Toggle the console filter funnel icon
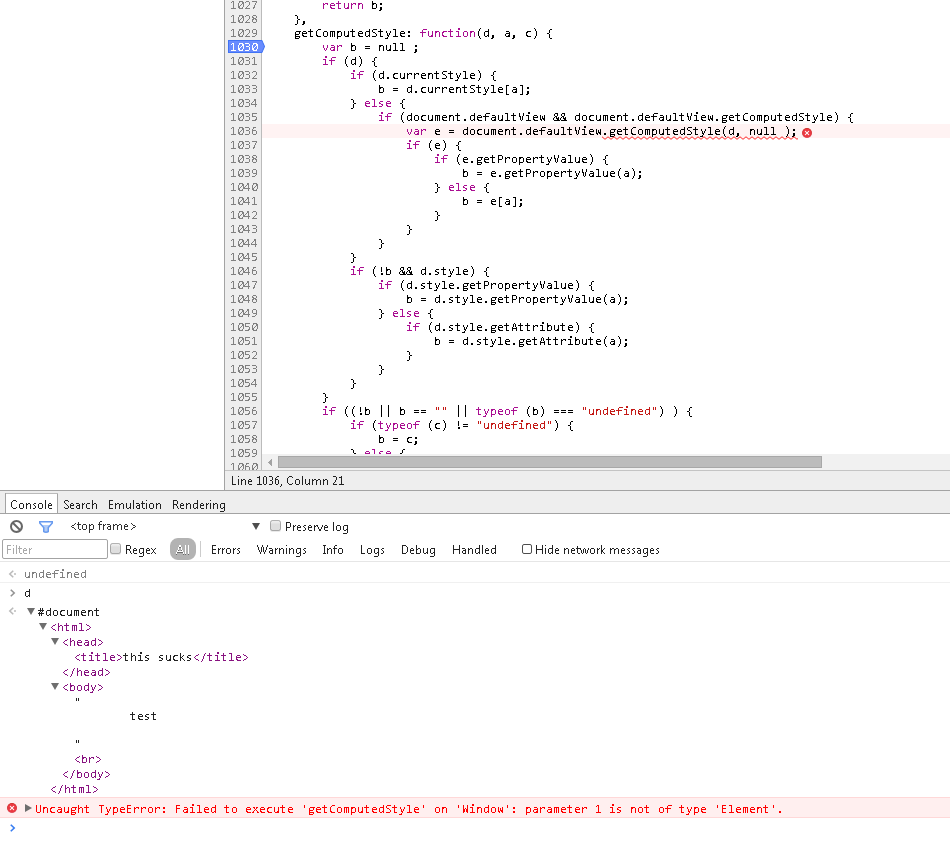 tap(46, 526)
